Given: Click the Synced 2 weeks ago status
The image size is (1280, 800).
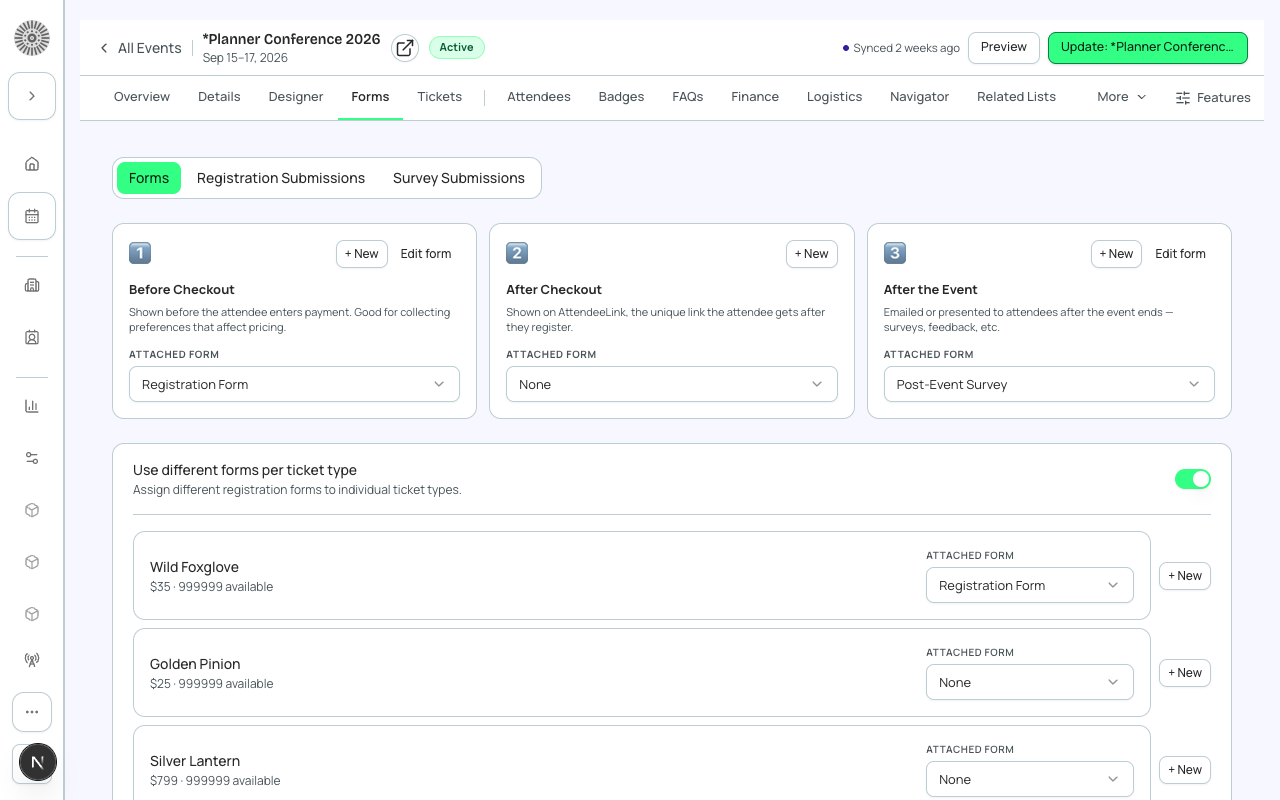Looking at the screenshot, I should [901, 48].
